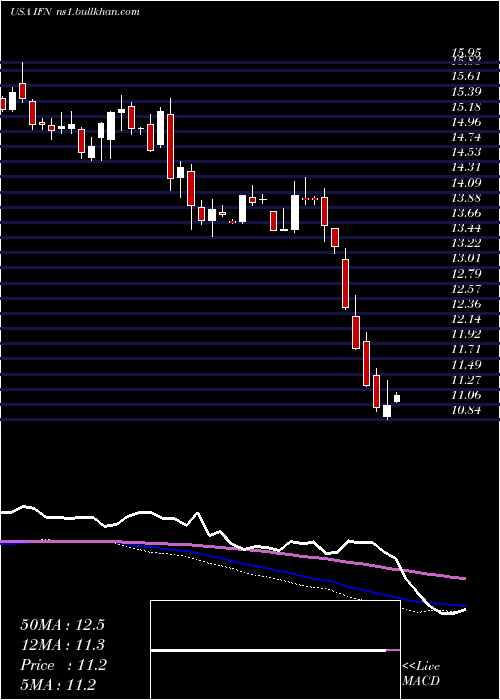Click the '50MA : 12.5' label

[x=62, y=625]
